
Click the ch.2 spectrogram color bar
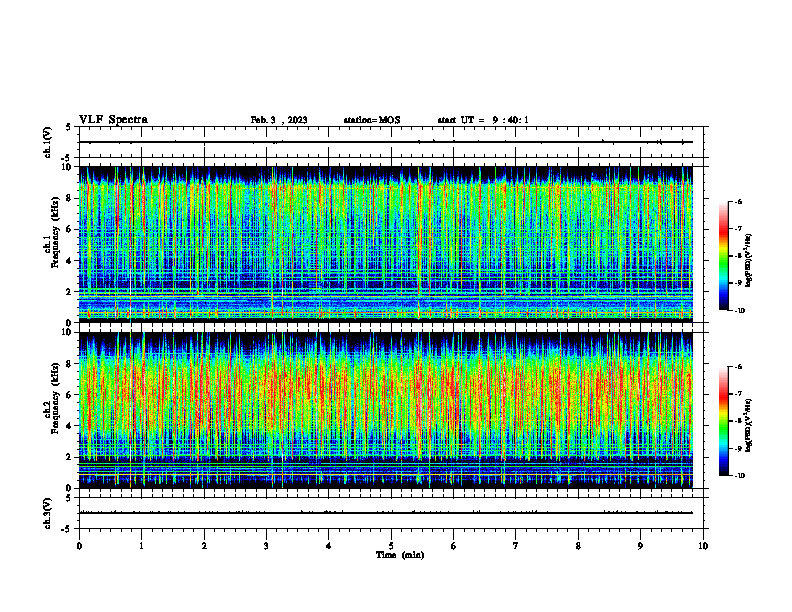(723, 421)
